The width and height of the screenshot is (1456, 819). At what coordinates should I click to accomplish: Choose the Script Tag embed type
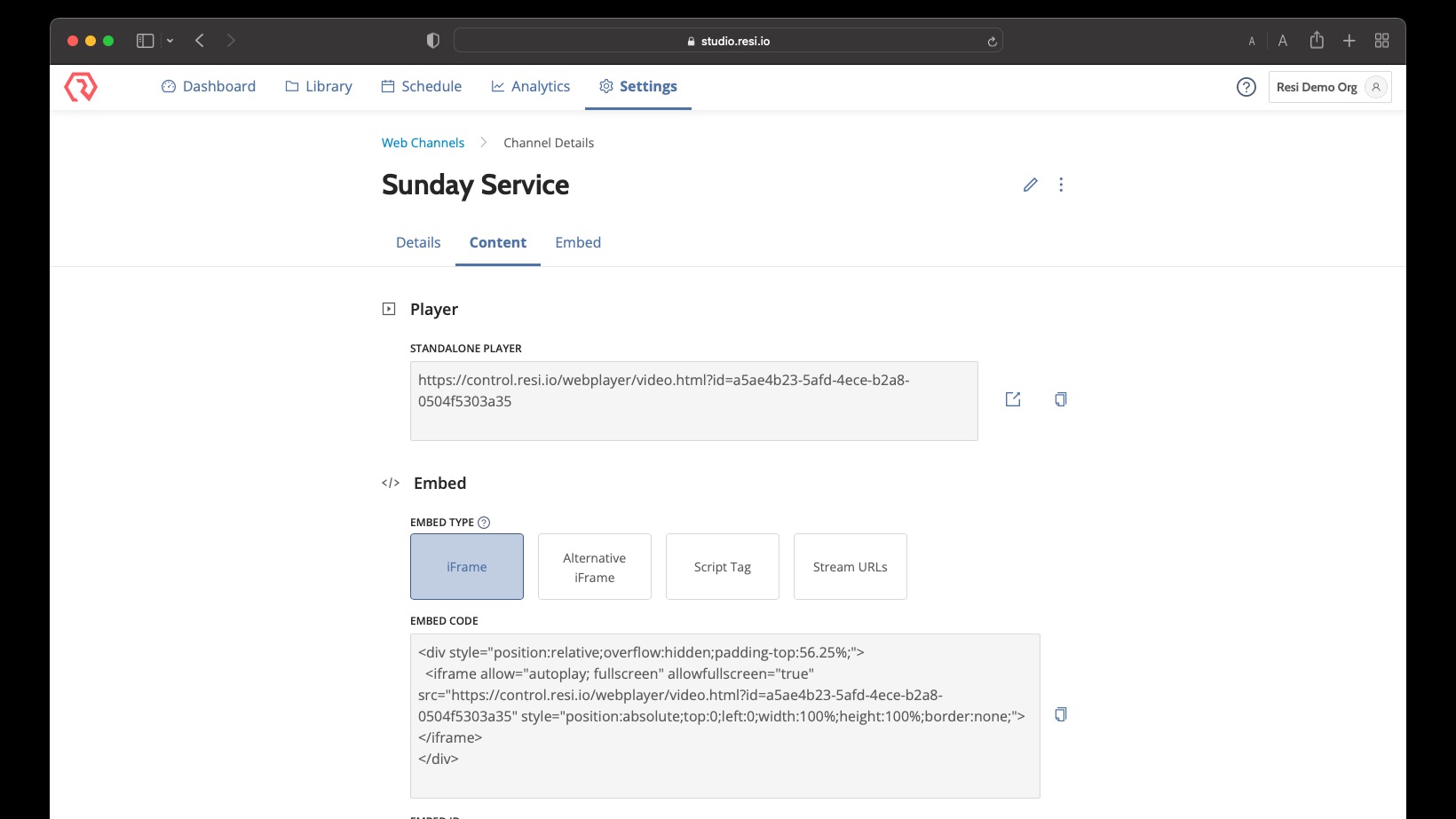723,566
